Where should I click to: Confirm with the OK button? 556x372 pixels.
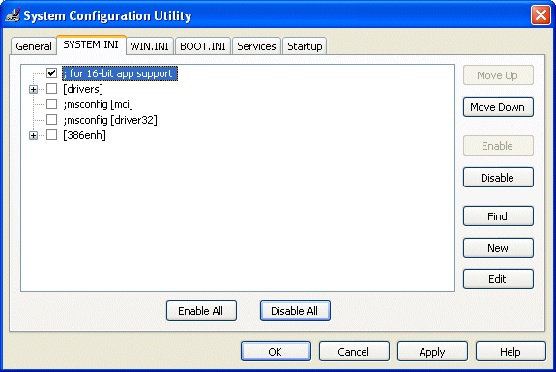(x=276, y=351)
